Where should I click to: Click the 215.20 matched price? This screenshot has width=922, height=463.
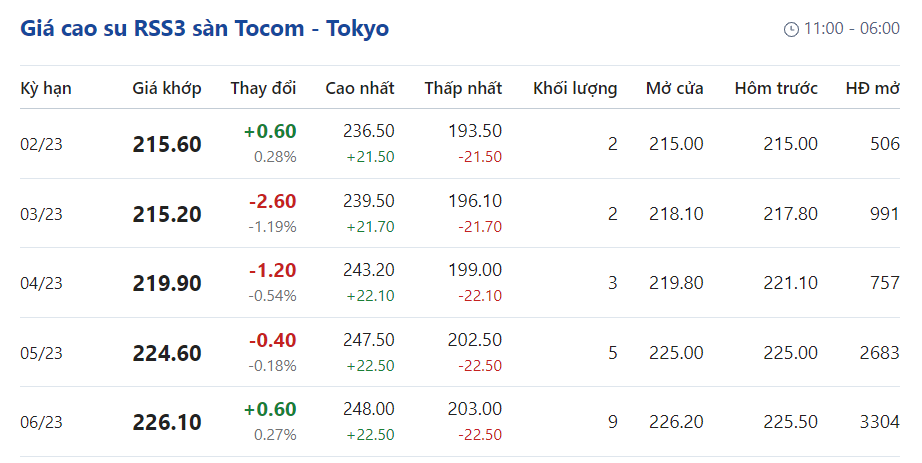pyautogui.click(x=167, y=214)
